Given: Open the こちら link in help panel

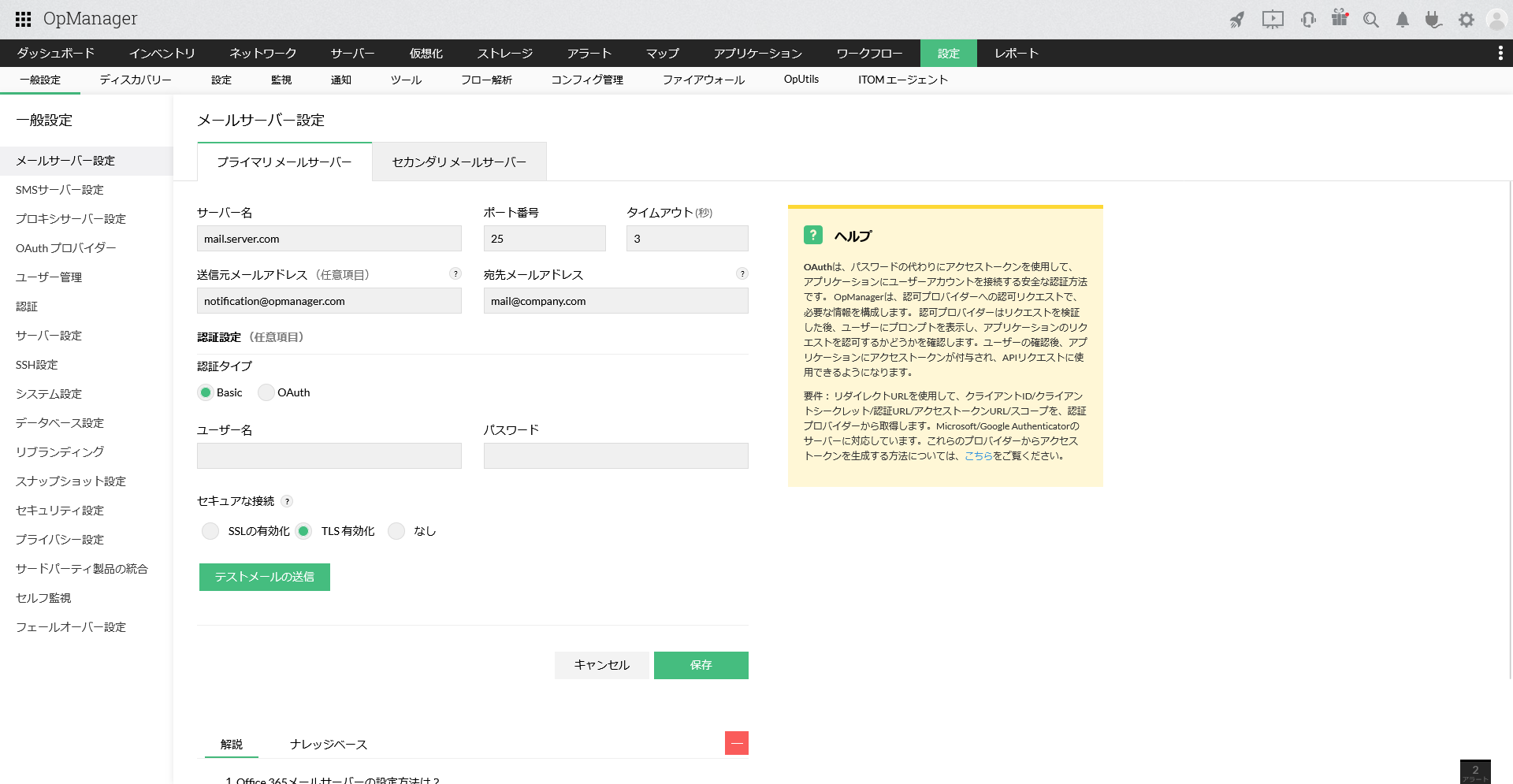Looking at the screenshot, I should 978,456.
